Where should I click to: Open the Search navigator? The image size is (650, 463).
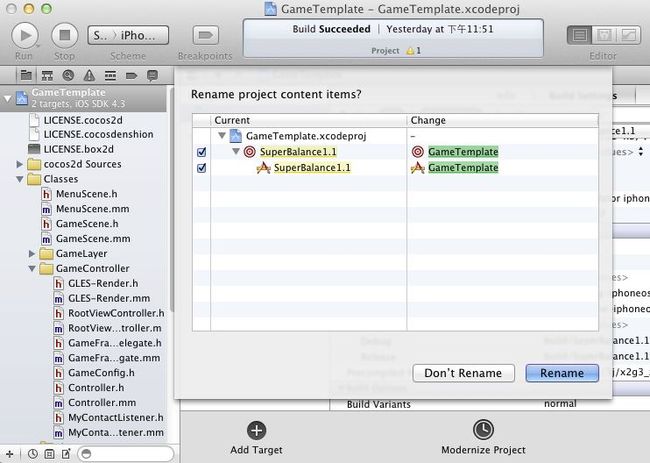point(68,75)
